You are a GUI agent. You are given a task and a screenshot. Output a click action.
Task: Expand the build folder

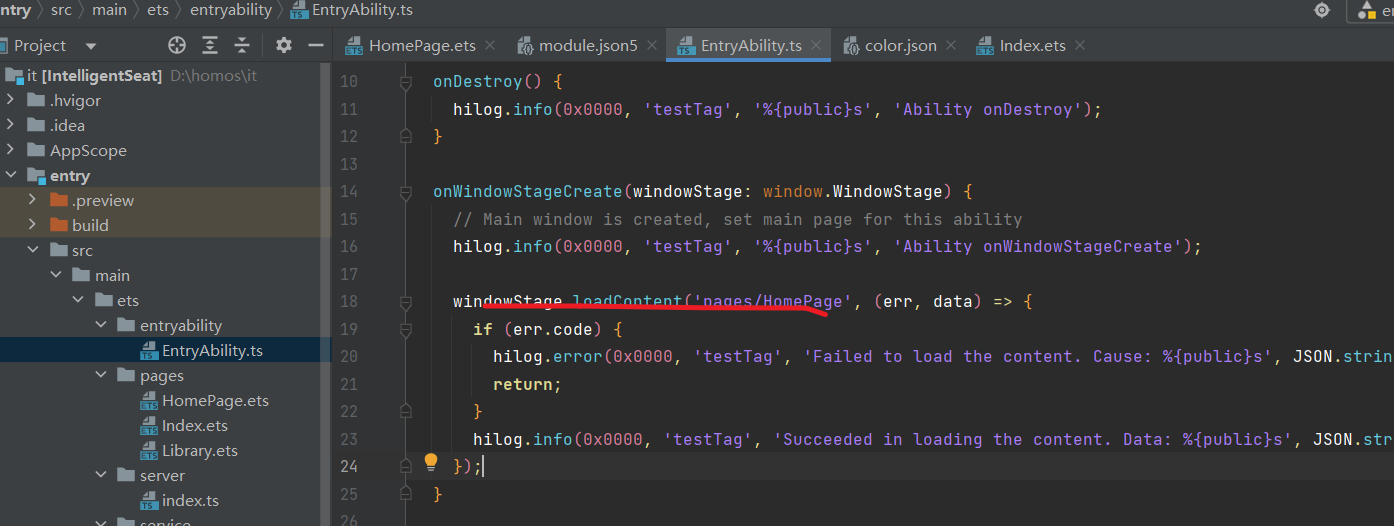(32, 225)
